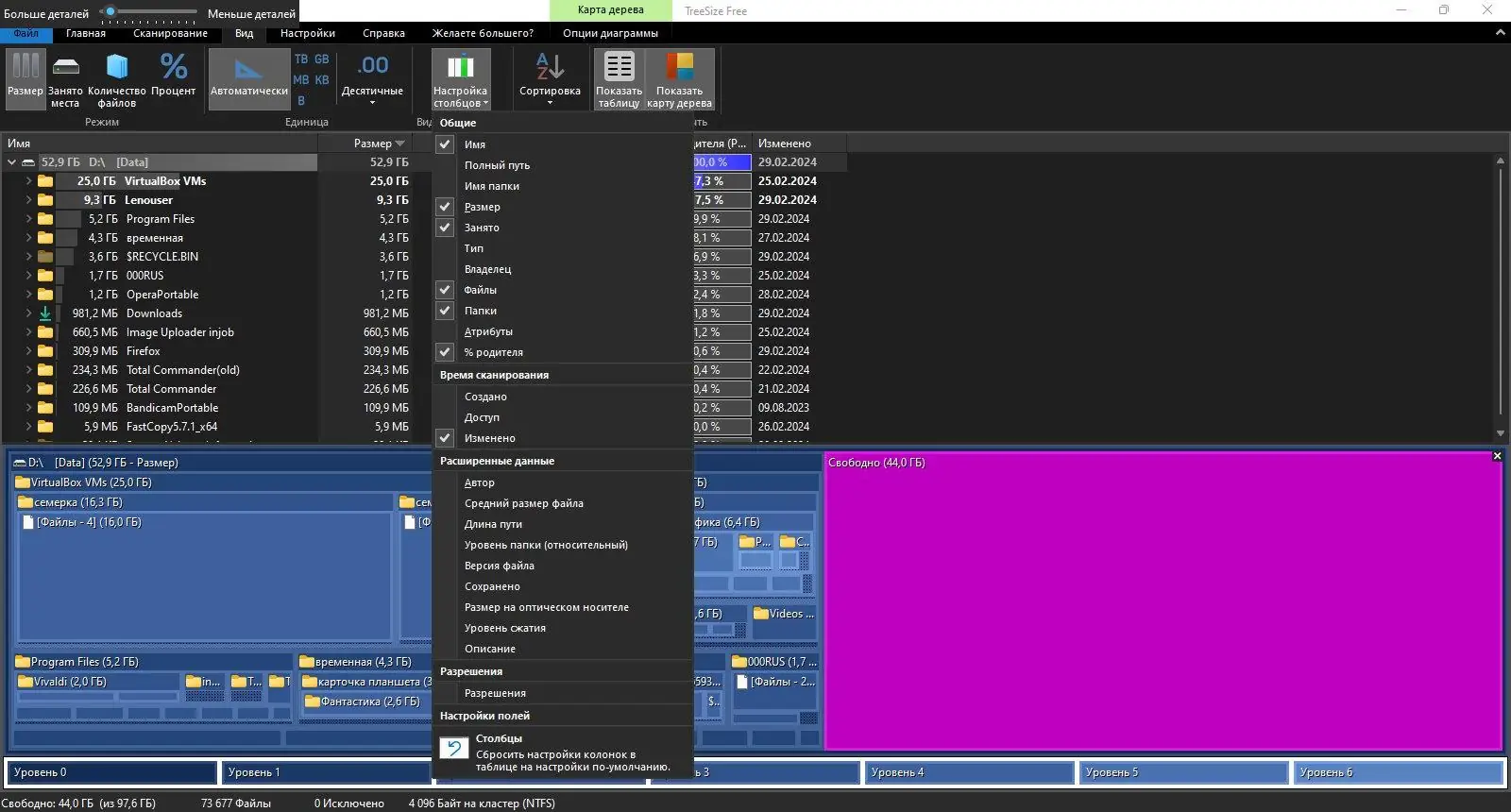
Task: Click the OperaPortable folder icon
Action: pyautogui.click(x=45, y=295)
